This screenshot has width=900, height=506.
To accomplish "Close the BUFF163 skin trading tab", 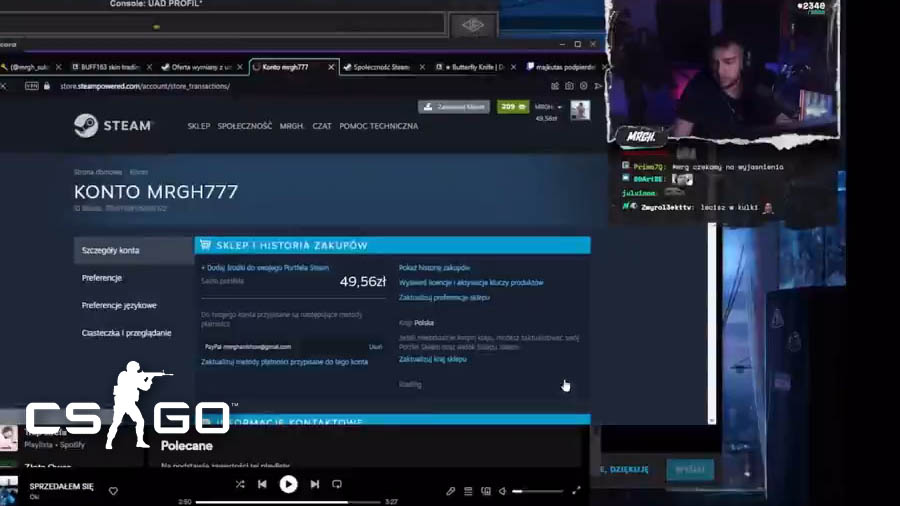I will pyautogui.click(x=149, y=67).
